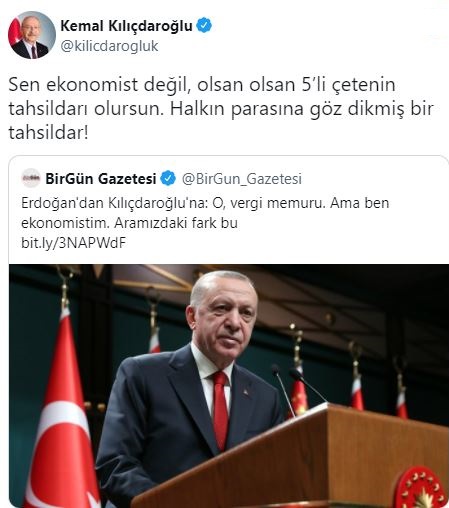Viewport: 449px width, 508px height.
Task: Open the Kemal Kılıçdaroğlu display name
Action: point(126,26)
